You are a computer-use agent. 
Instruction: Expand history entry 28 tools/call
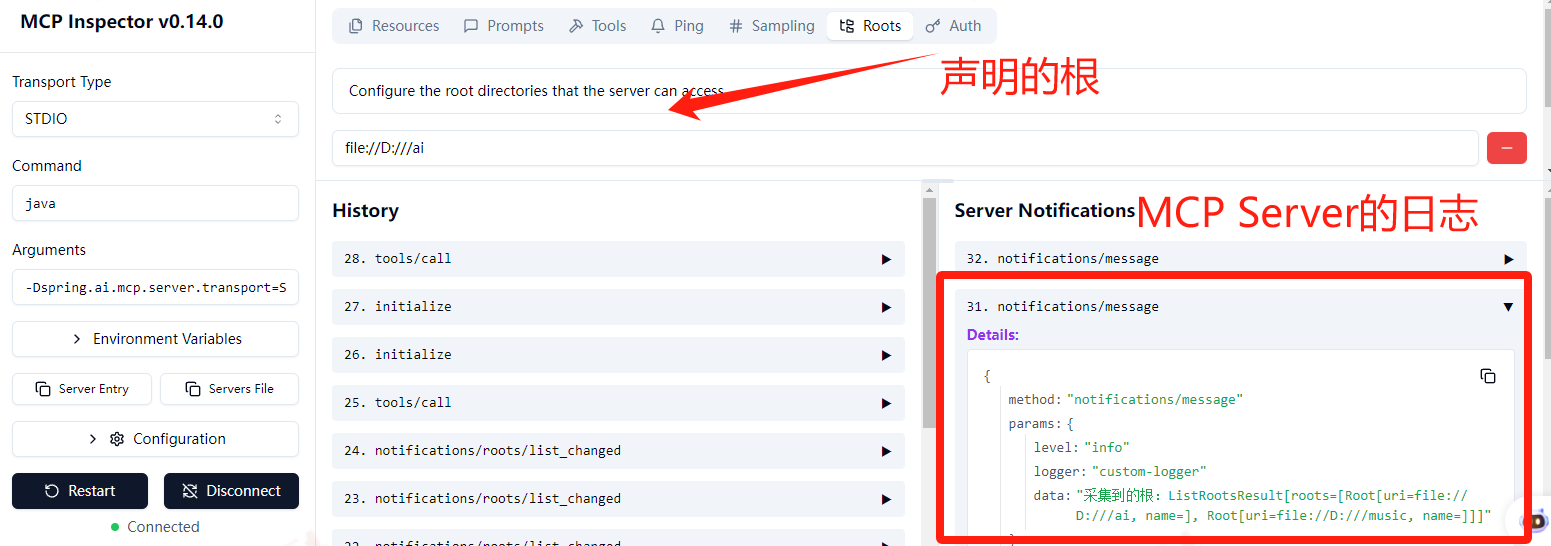pos(618,259)
